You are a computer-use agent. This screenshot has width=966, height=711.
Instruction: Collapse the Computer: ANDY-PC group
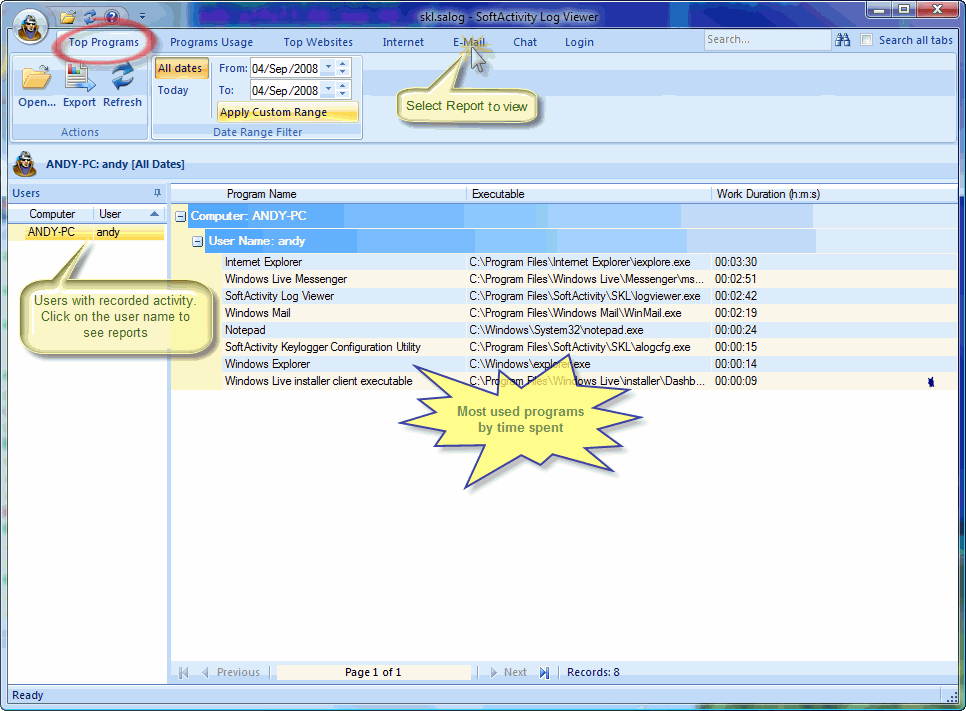click(x=181, y=216)
